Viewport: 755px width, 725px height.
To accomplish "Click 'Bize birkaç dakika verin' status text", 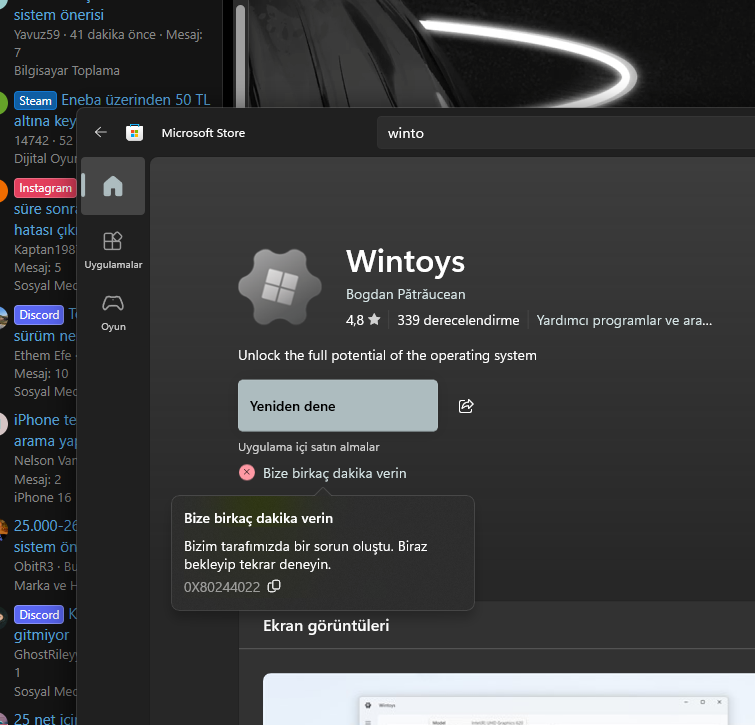I will pyautogui.click(x=334, y=473).
